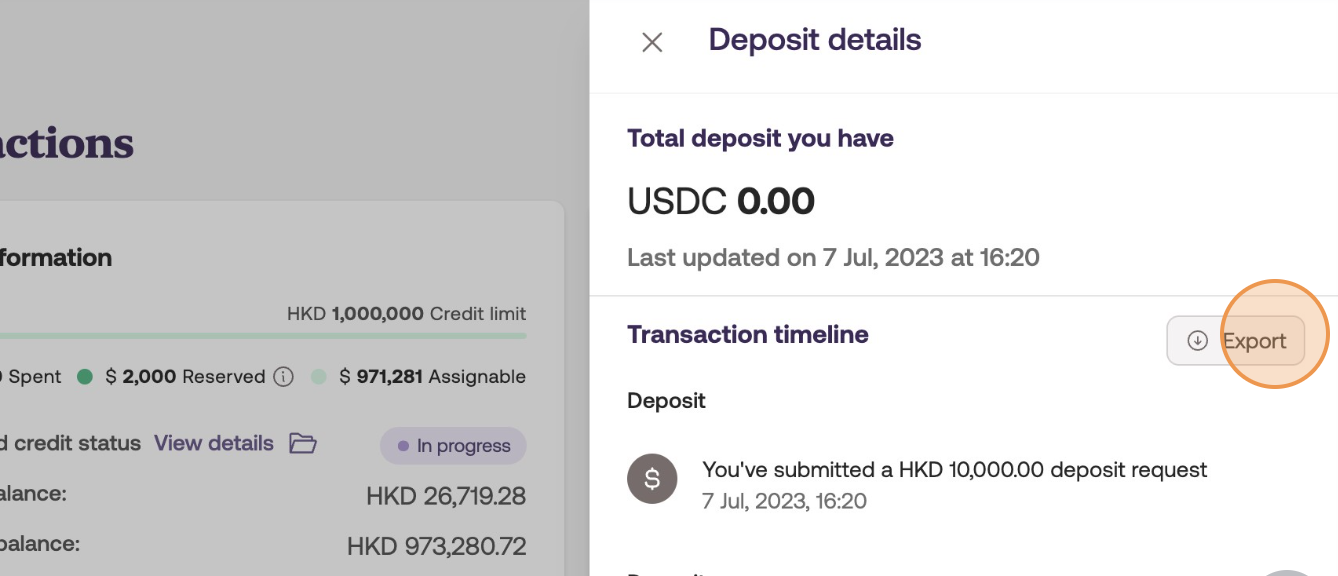Screen dimensions: 1338x576
Task: Click the Export button
Action: pos(1236,341)
